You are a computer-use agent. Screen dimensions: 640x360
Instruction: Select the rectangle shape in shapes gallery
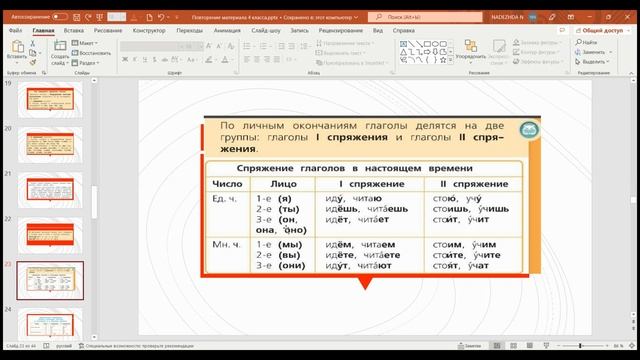427,44
